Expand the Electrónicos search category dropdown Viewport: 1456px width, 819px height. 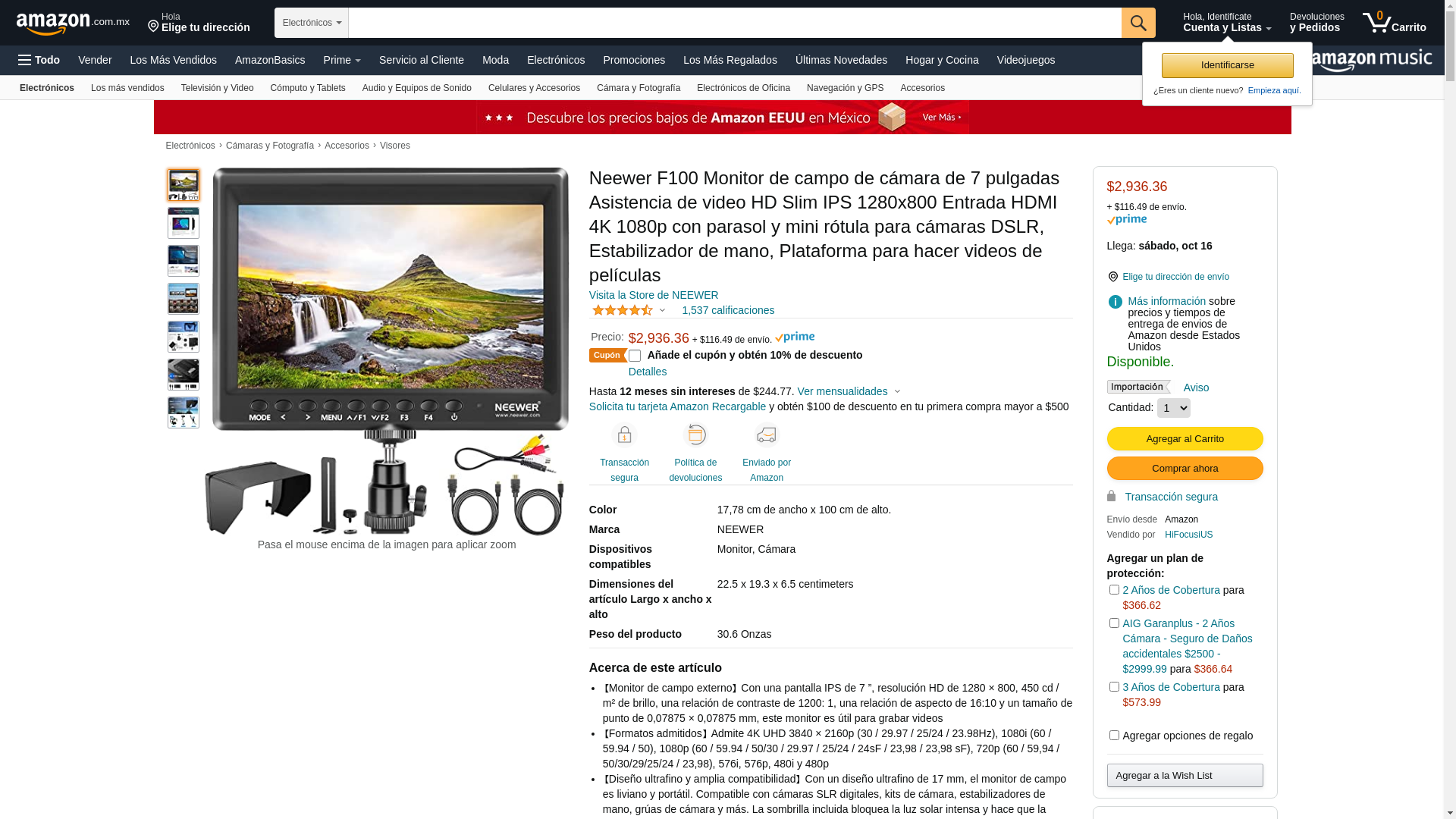(312, 23)
